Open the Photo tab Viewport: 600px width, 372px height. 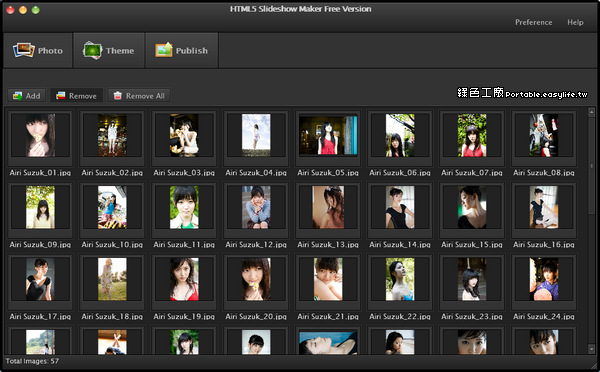point(38,50)
